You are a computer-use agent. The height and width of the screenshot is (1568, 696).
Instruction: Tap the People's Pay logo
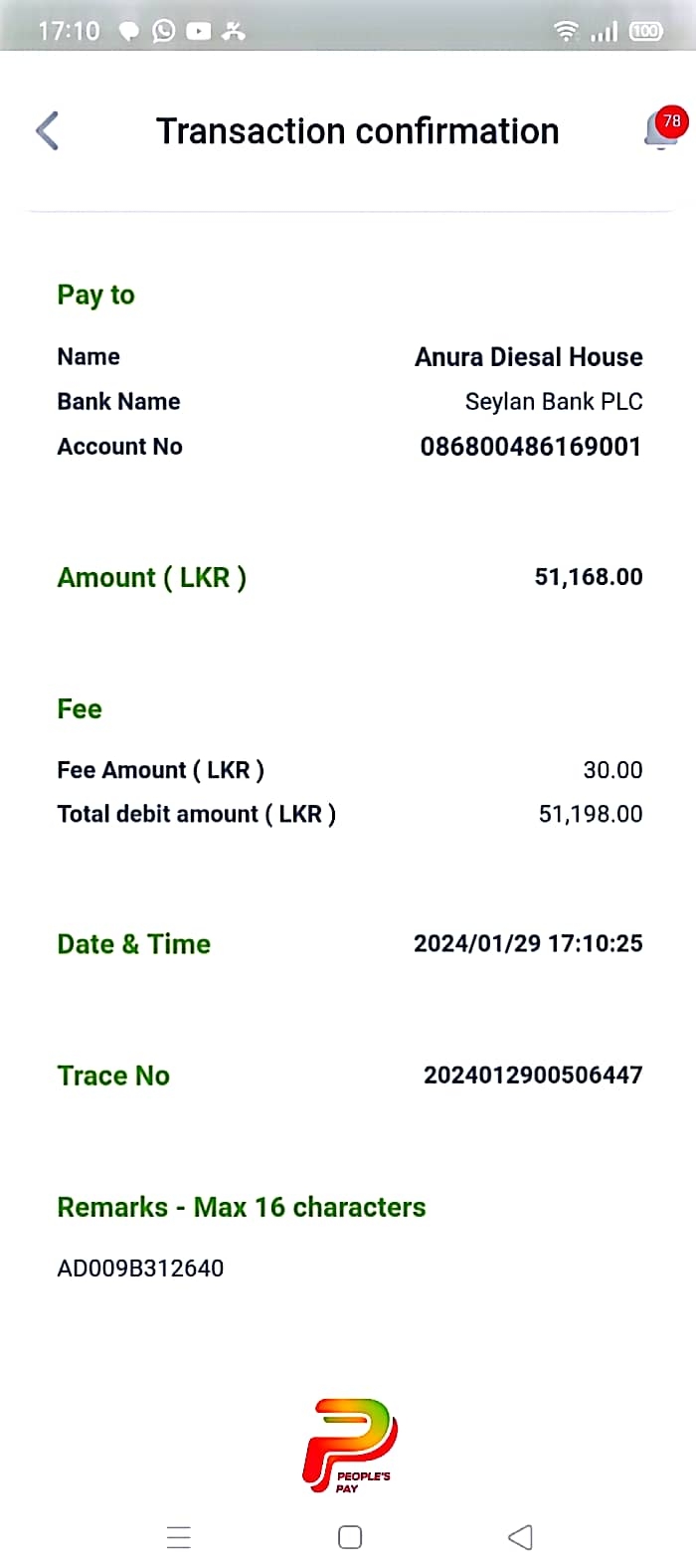point(349,1445)
